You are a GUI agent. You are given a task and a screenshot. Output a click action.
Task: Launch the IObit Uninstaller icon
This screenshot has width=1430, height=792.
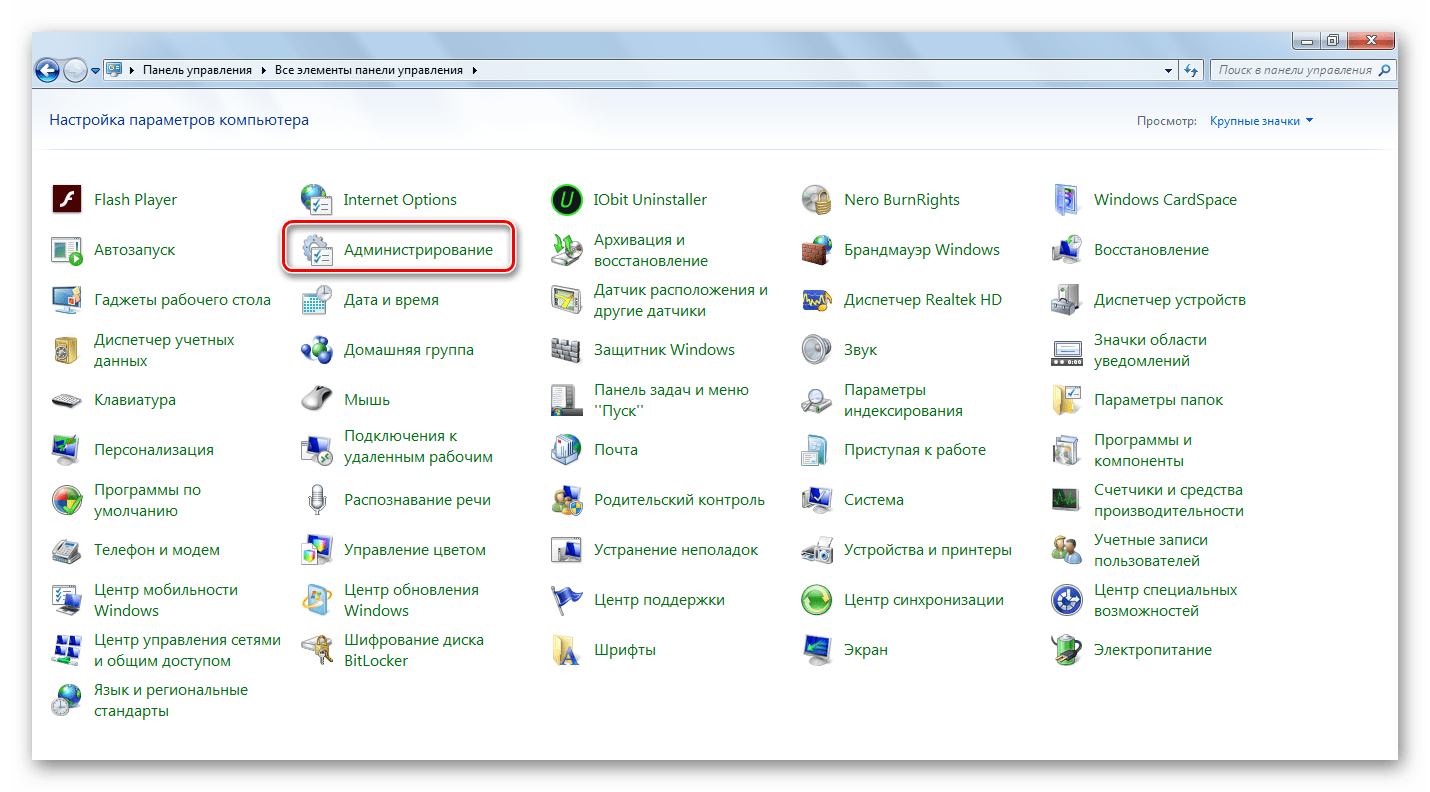click(x=567, y=200)
